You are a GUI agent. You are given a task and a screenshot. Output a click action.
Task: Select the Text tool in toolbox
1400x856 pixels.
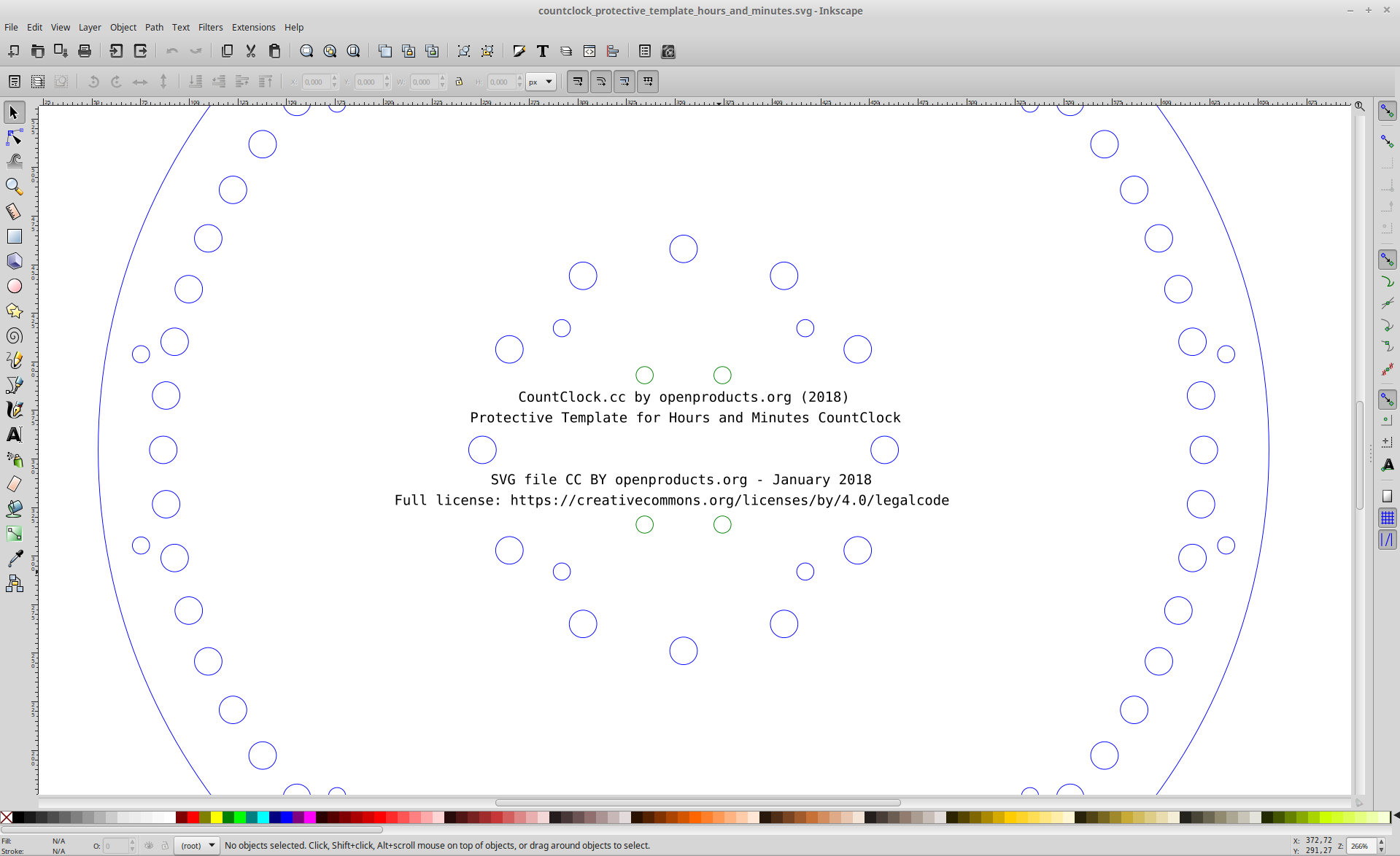coord(14,435)
